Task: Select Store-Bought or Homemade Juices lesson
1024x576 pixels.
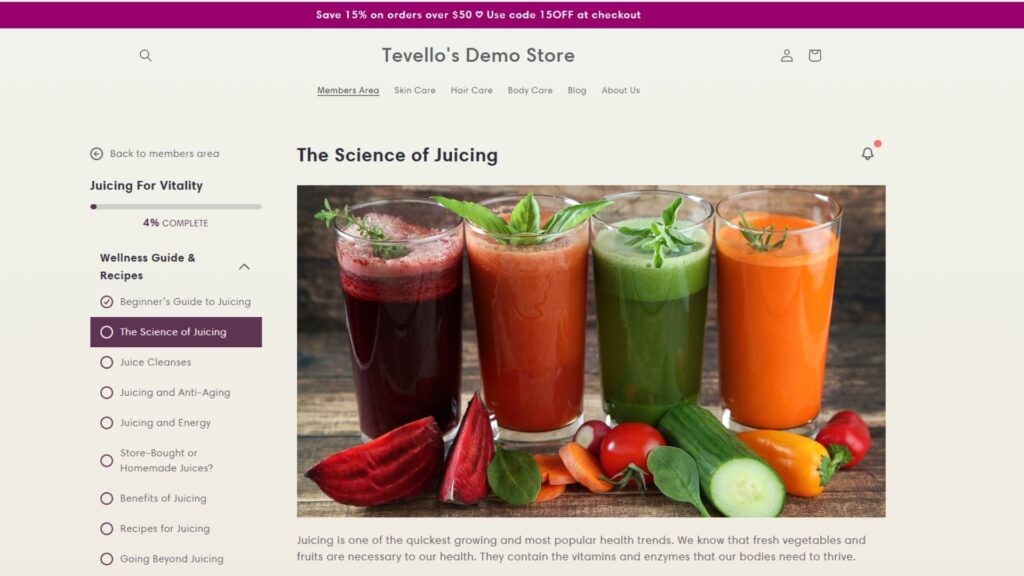Action: [x=167, y=460]
